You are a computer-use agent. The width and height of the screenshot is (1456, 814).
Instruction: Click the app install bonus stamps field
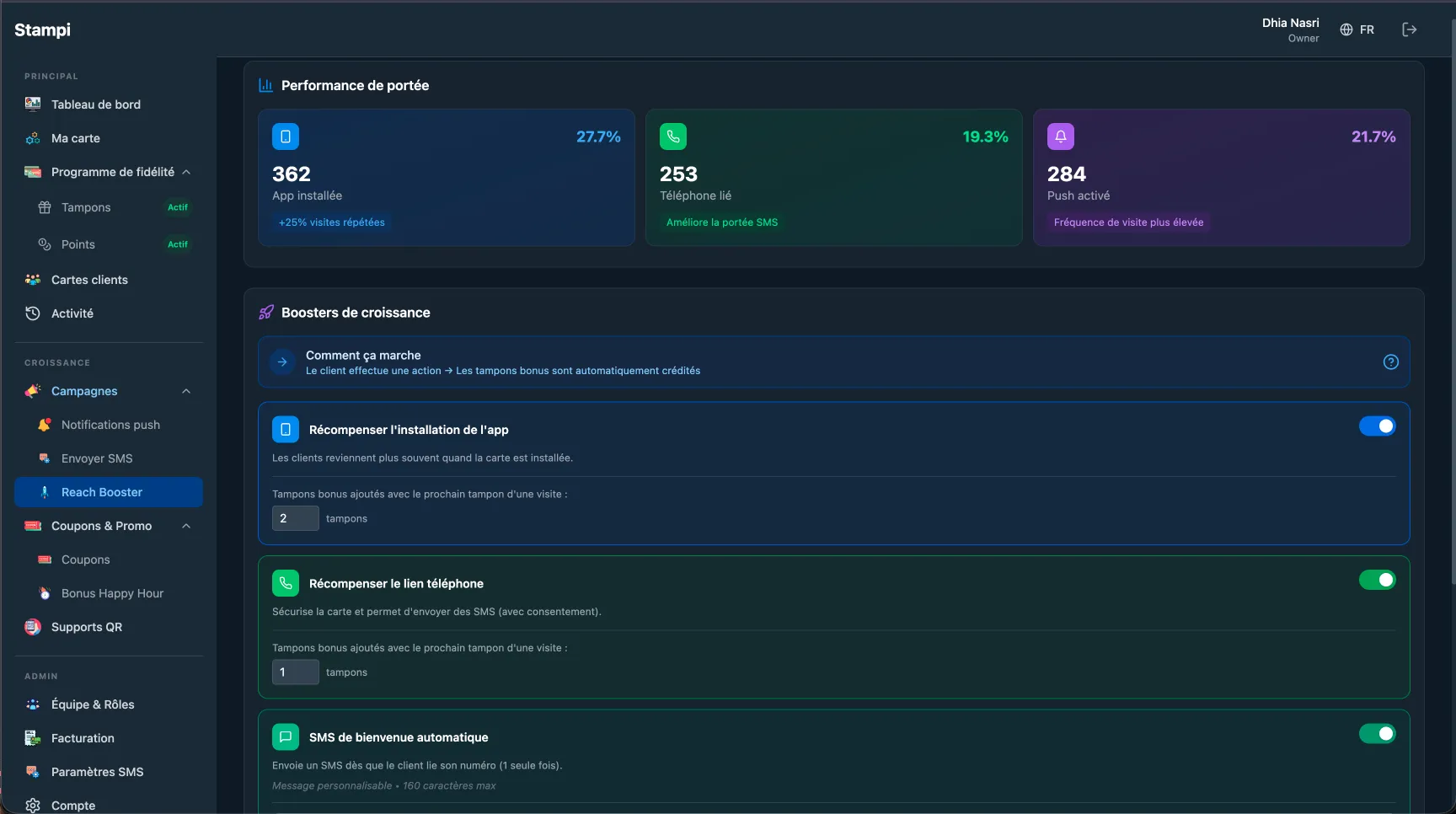pyautogui.click(x=295, y=518)
